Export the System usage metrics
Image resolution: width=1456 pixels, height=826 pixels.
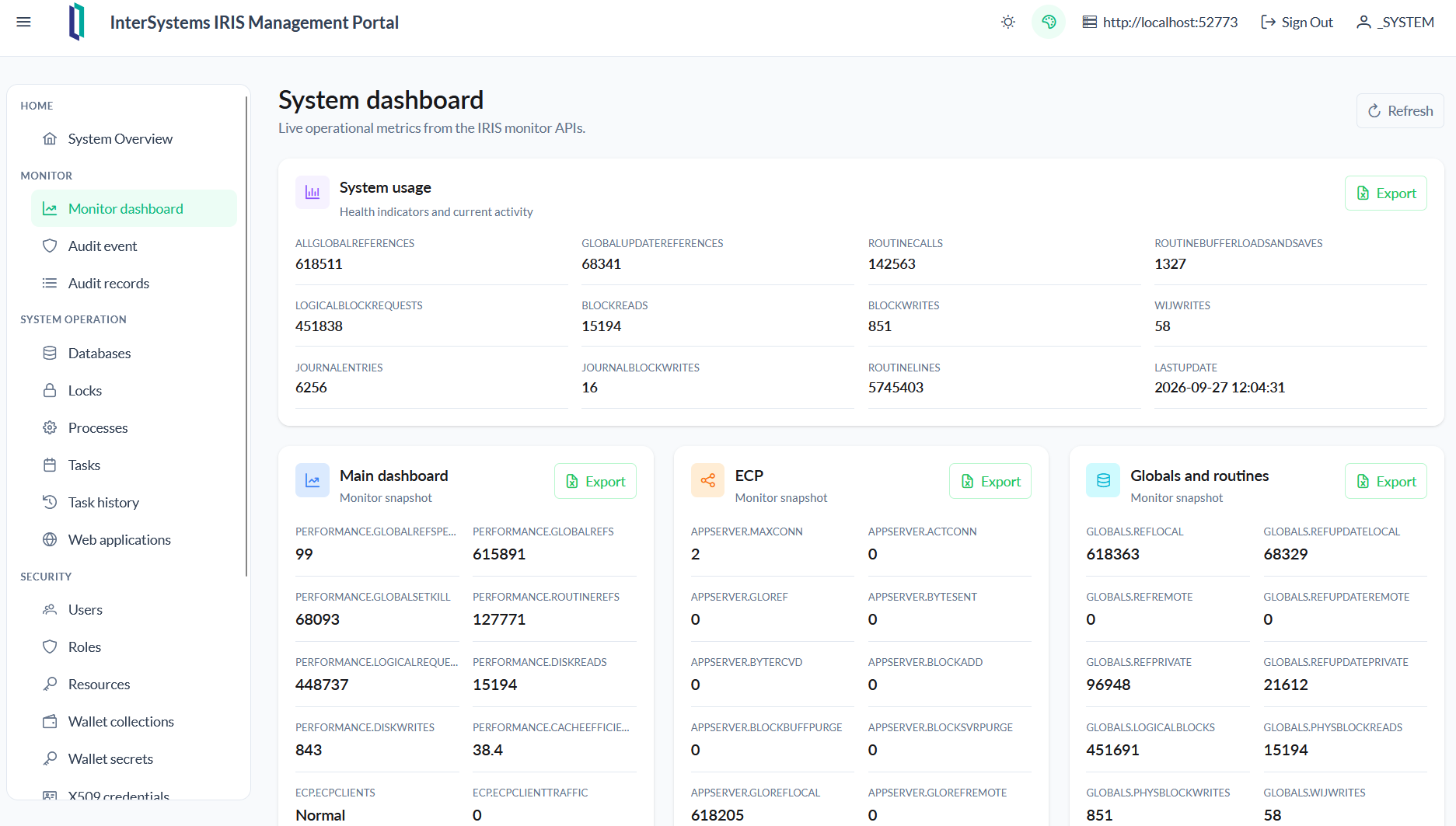point(1386,193)
